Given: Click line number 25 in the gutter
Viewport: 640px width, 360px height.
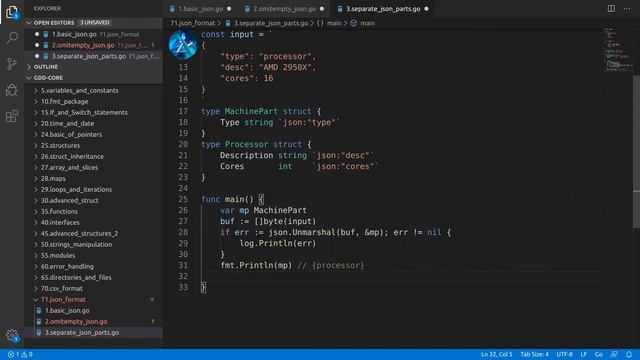Looking at the screenshot, I should [x=183, y=200].
